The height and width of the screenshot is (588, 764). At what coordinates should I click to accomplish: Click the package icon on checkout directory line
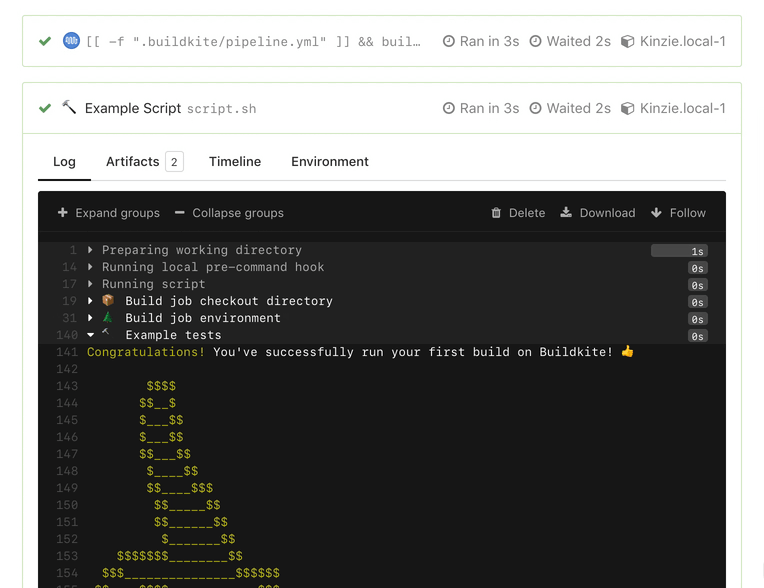pyautogui.click(x=108, y=301)
